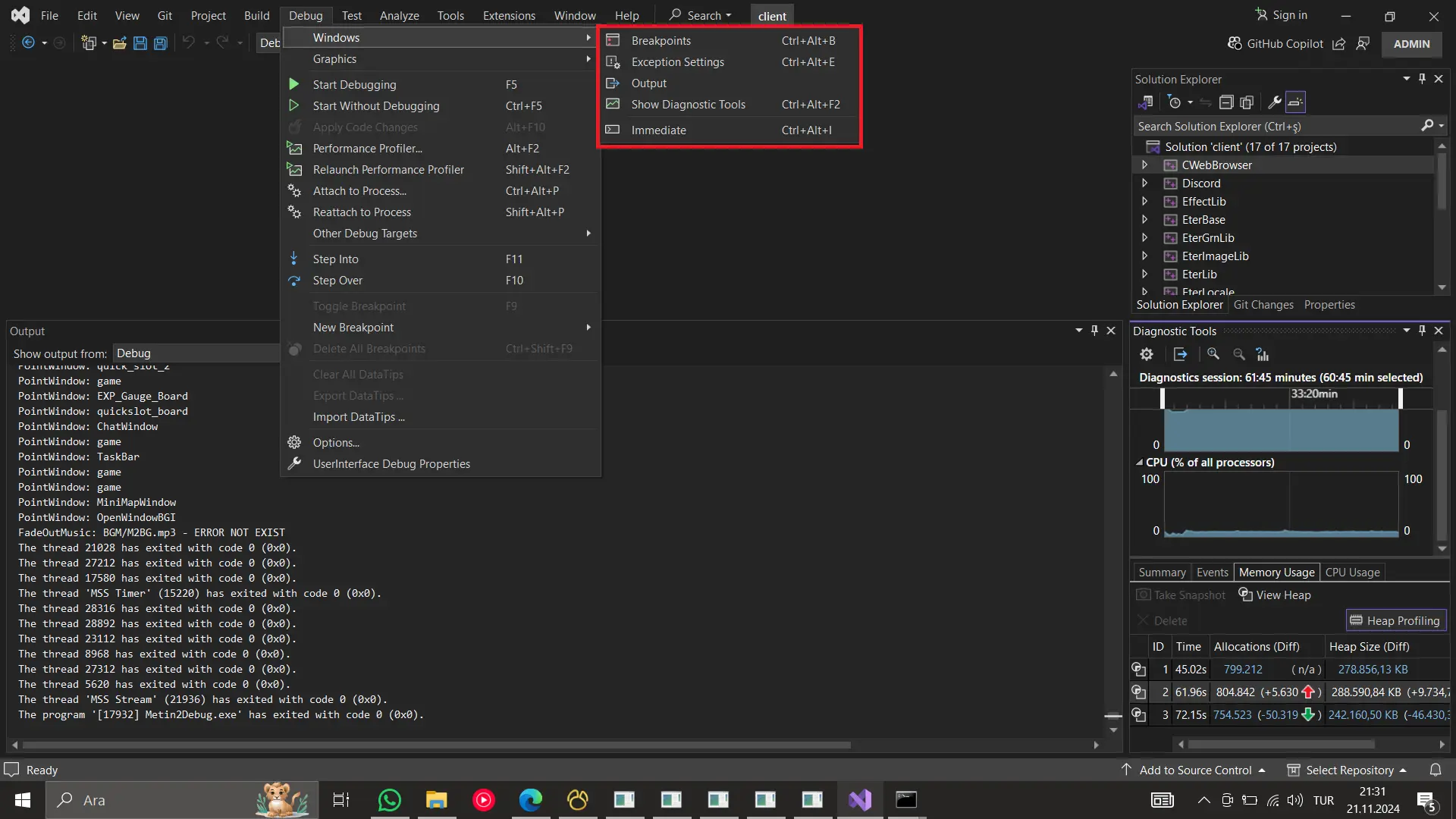Collapse the CPU graph section triangle
The image size is (1456, 819).
click(1139, 463)
